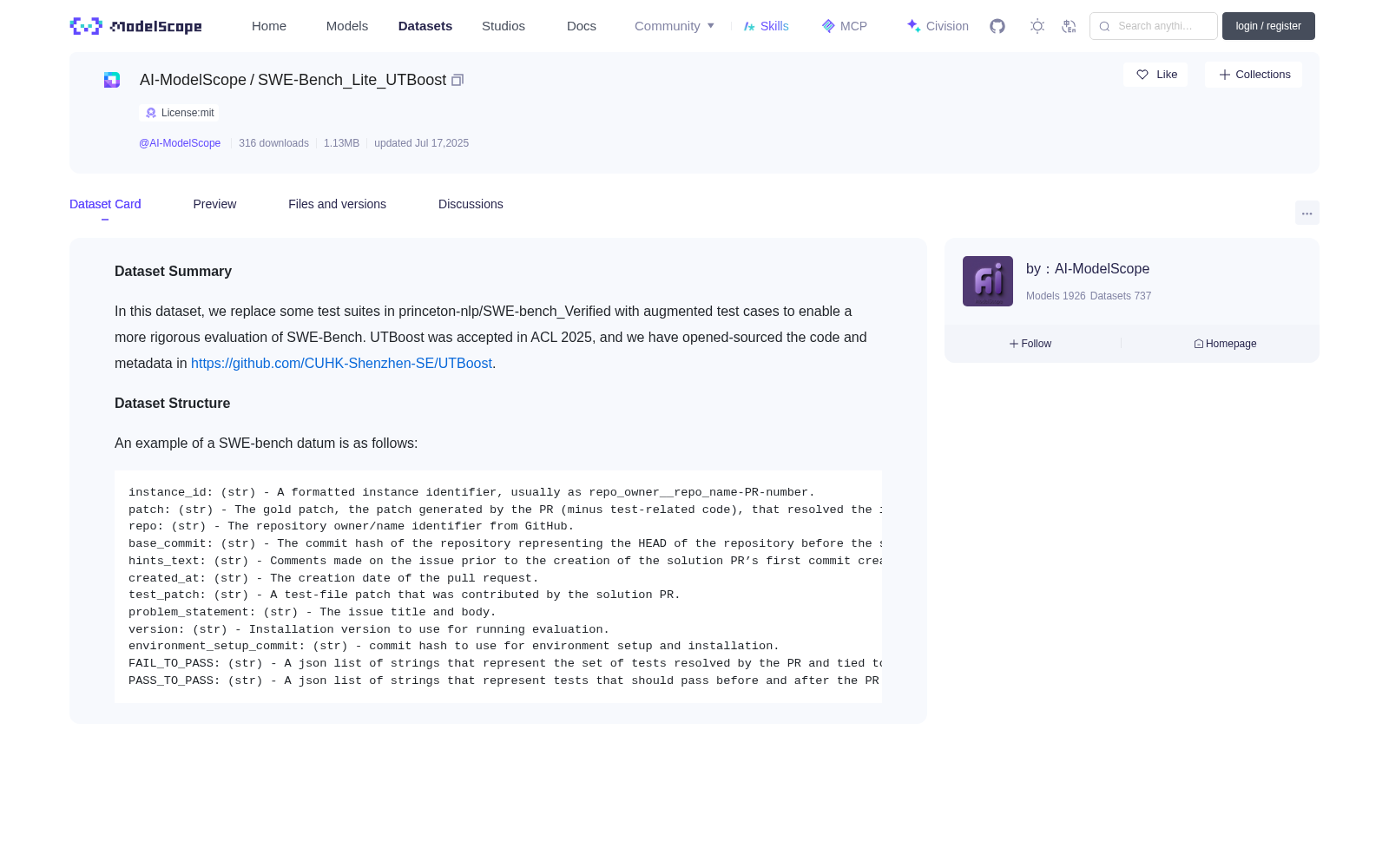Screen dimensions: 1389x868
Task: Open the Models page
Action: pos(347,26)
